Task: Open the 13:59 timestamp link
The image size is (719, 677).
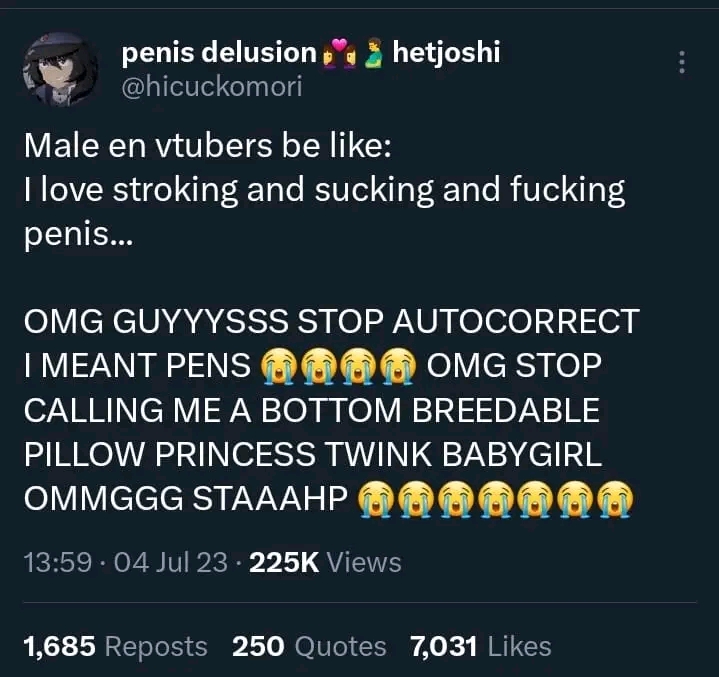Action: point(58,562)
